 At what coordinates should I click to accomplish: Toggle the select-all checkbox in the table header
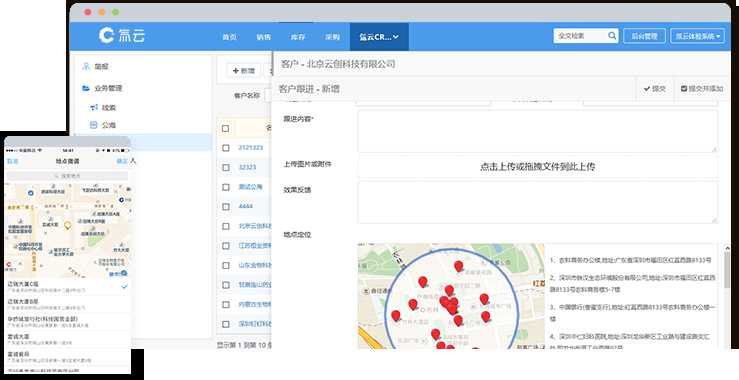[226, 128]
